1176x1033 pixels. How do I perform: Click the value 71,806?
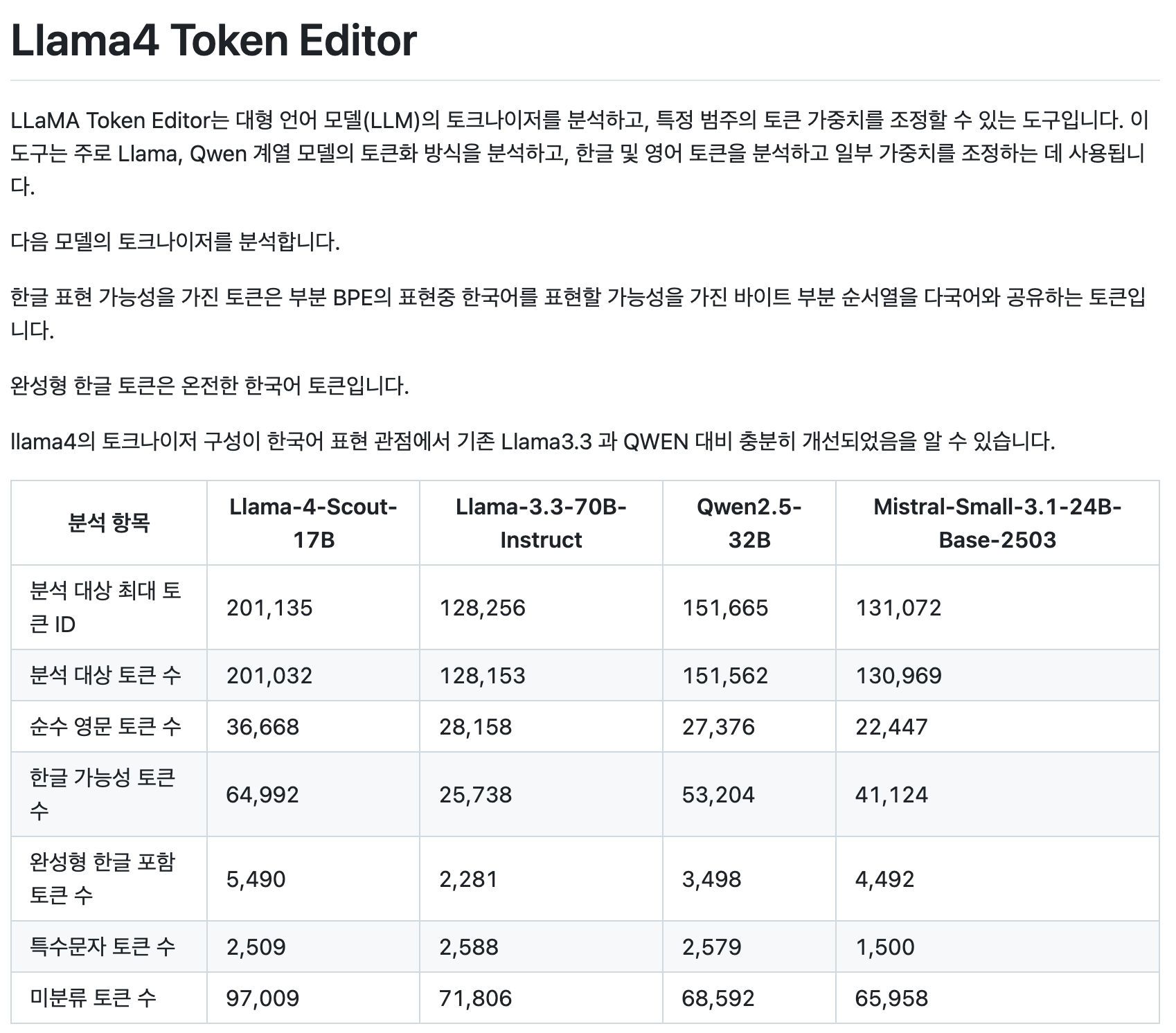[476, 998]
